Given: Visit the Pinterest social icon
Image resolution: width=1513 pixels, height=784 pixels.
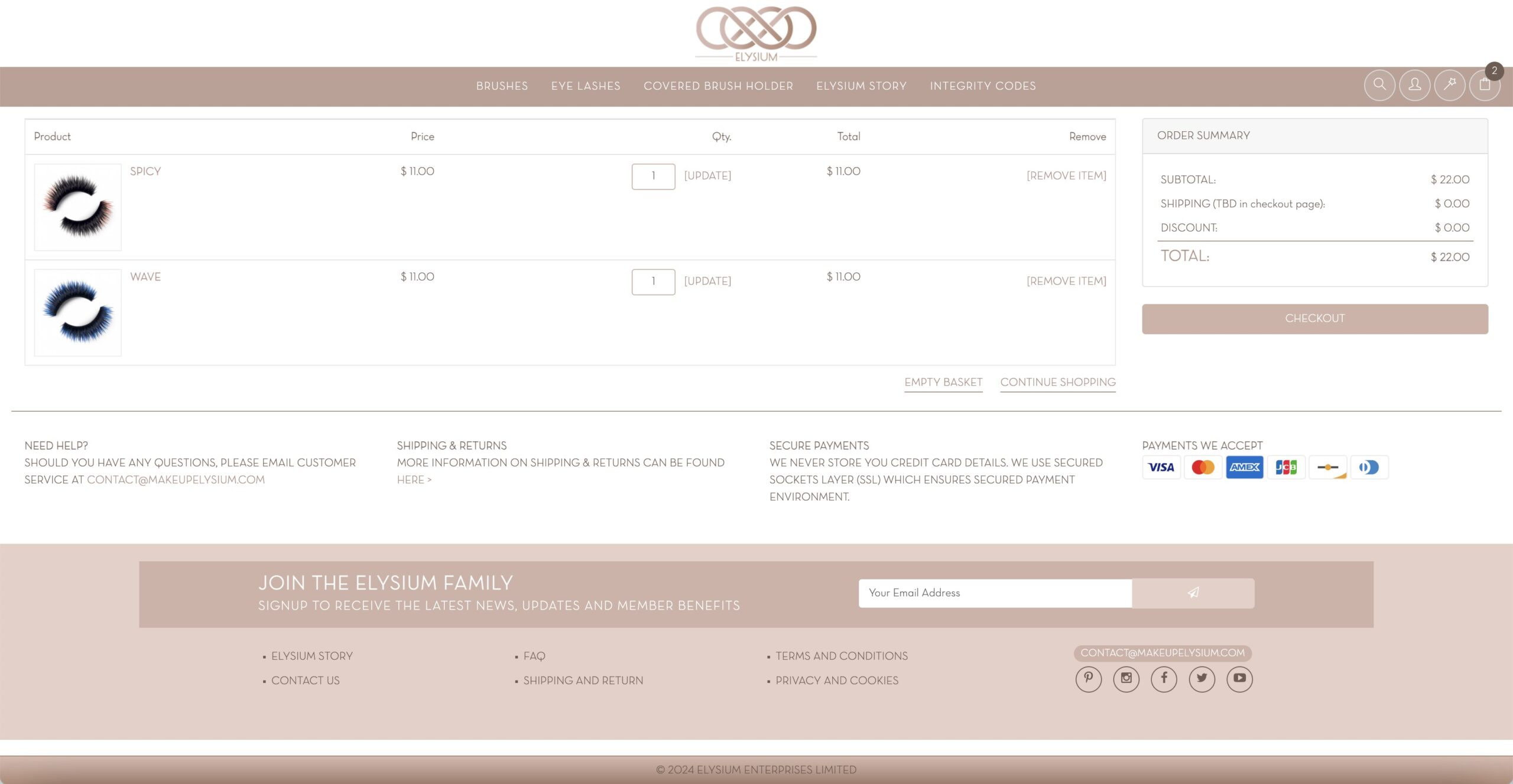Looking at the screenshot, I should click(1089, 678).
